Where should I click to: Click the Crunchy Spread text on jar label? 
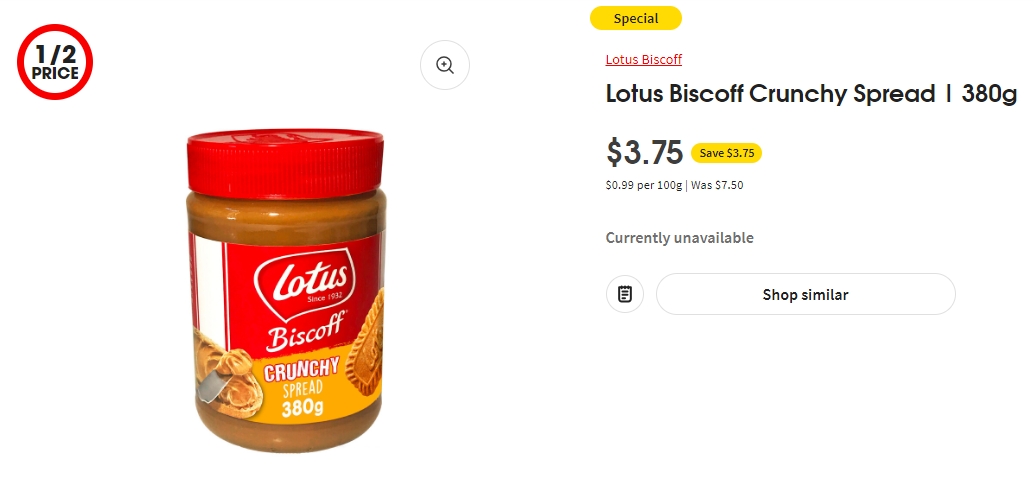pyautogui.click(x=302, y=378)
